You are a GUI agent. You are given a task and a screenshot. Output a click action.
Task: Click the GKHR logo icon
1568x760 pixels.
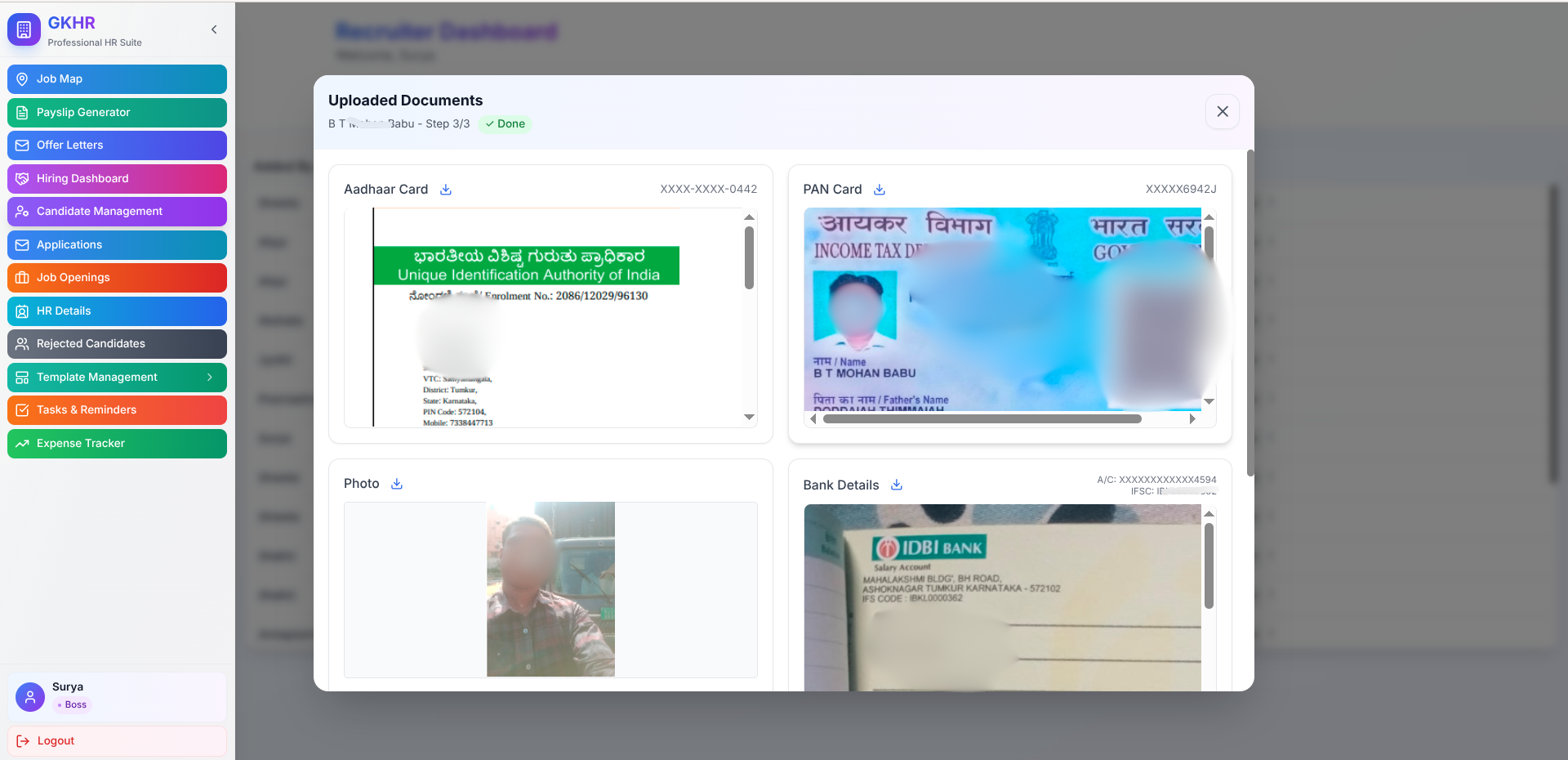click(24, 29)
